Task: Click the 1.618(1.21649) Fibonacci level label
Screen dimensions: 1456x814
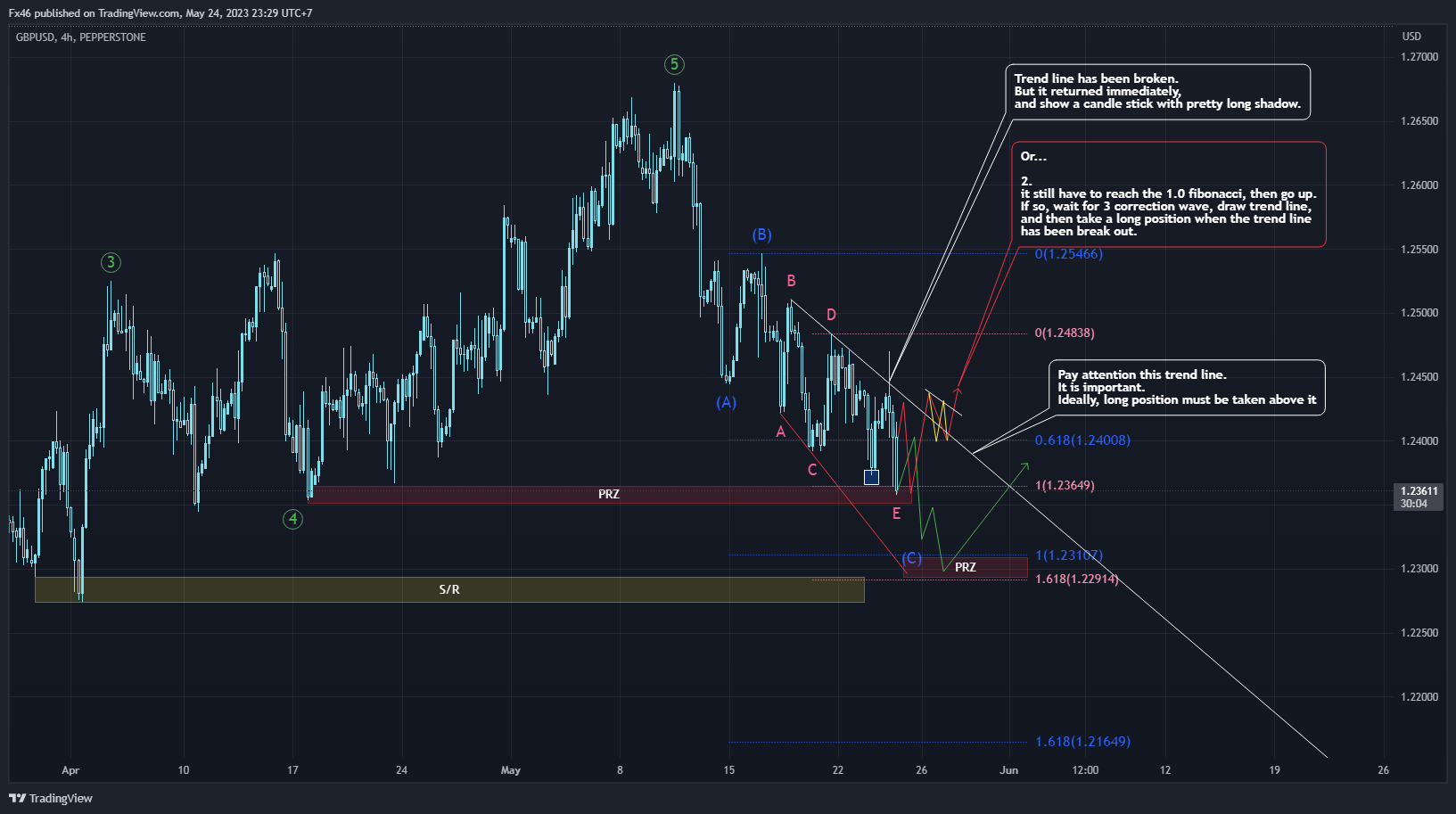Action: click(x=1082, y=742)
